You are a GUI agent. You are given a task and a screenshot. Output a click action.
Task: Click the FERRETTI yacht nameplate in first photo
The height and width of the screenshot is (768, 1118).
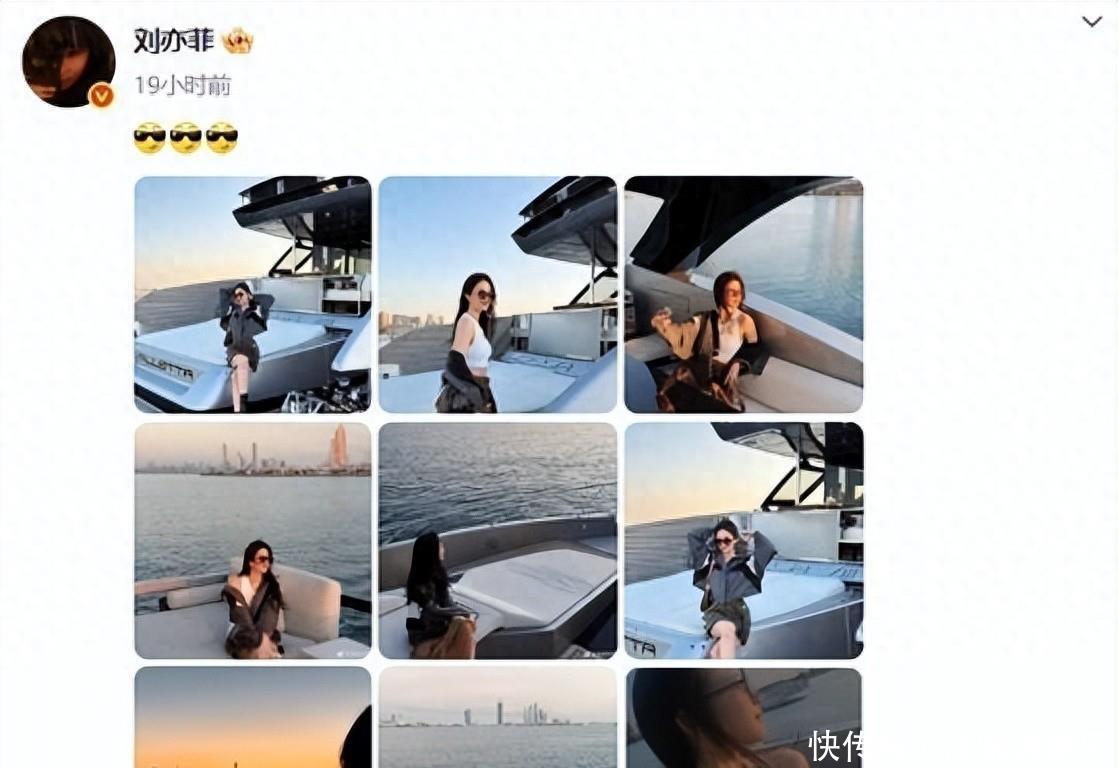pyautogui.click(x=165, y=368)
